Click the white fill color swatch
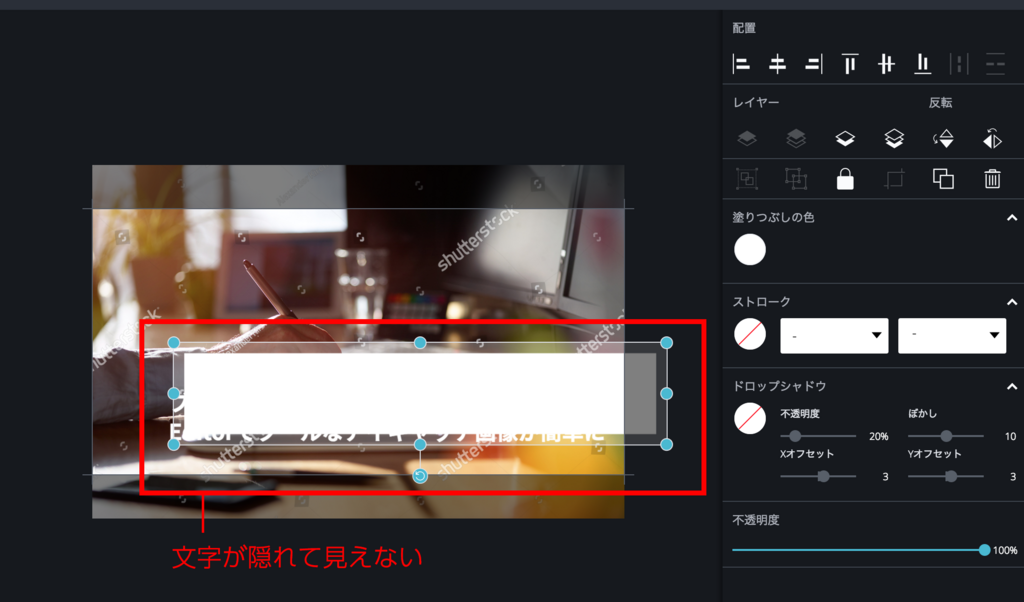The image size is (1024, 602). point(750,249)
